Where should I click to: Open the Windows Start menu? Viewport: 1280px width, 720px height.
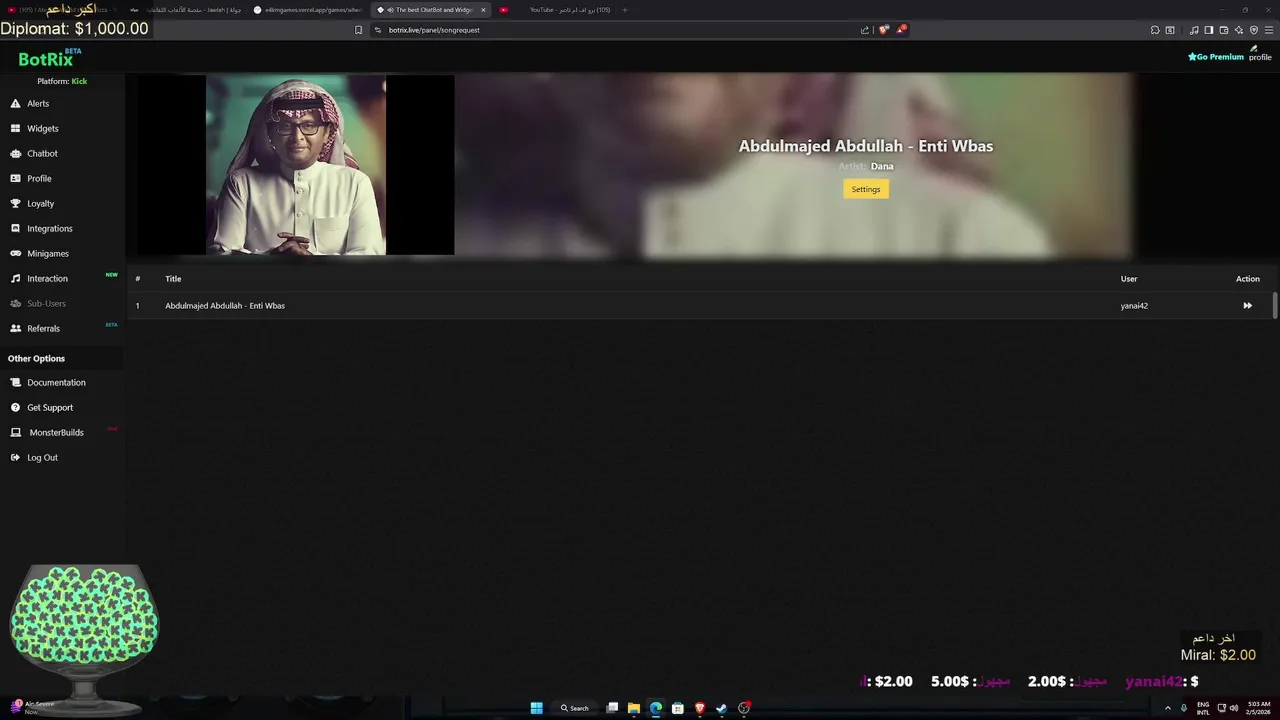click(x=536, y=708)
